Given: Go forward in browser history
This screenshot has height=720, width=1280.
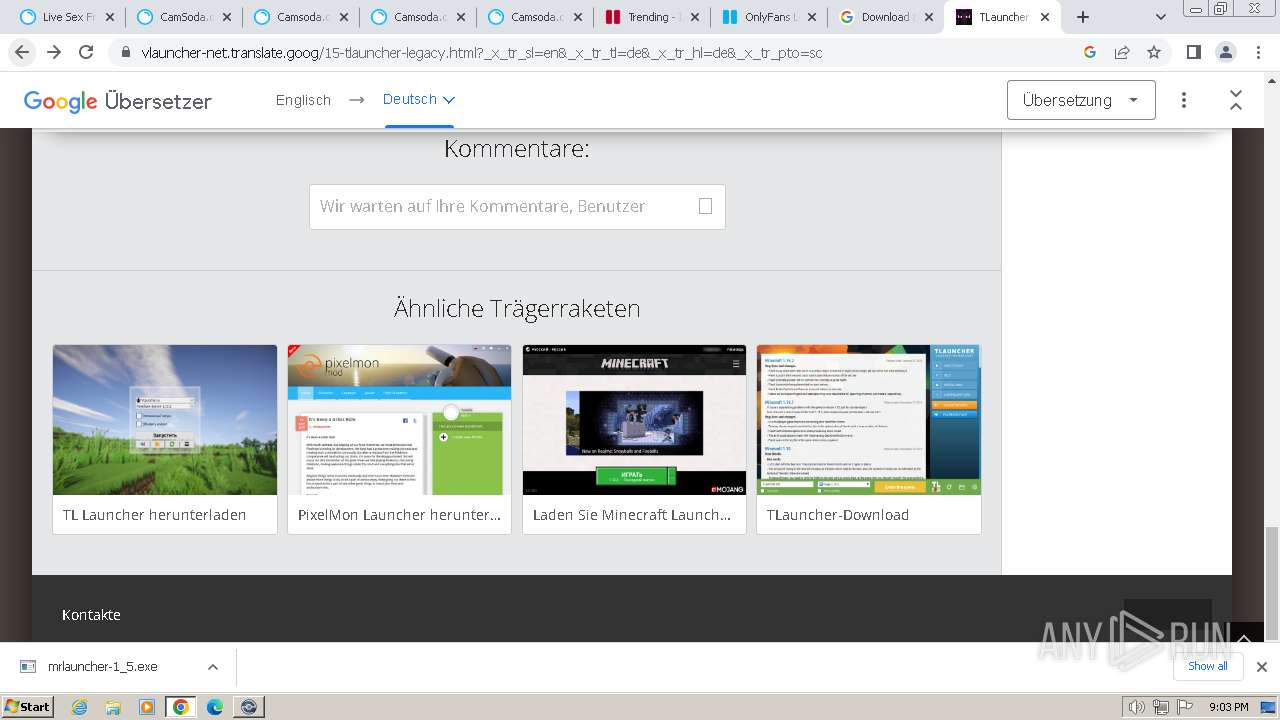Looking at the screenshot, I should point(54,52).
